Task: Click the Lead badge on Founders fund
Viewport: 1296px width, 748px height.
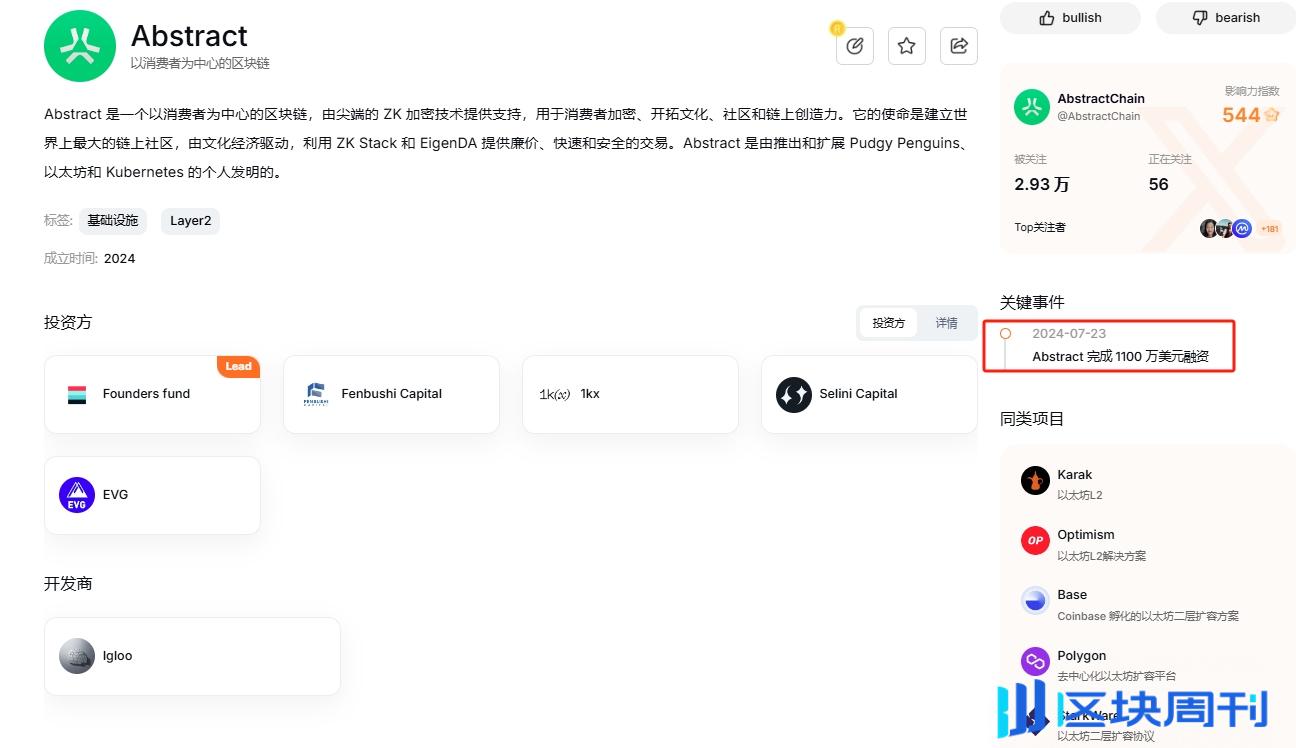Action: pyautogui.click(x=238, y=366)
